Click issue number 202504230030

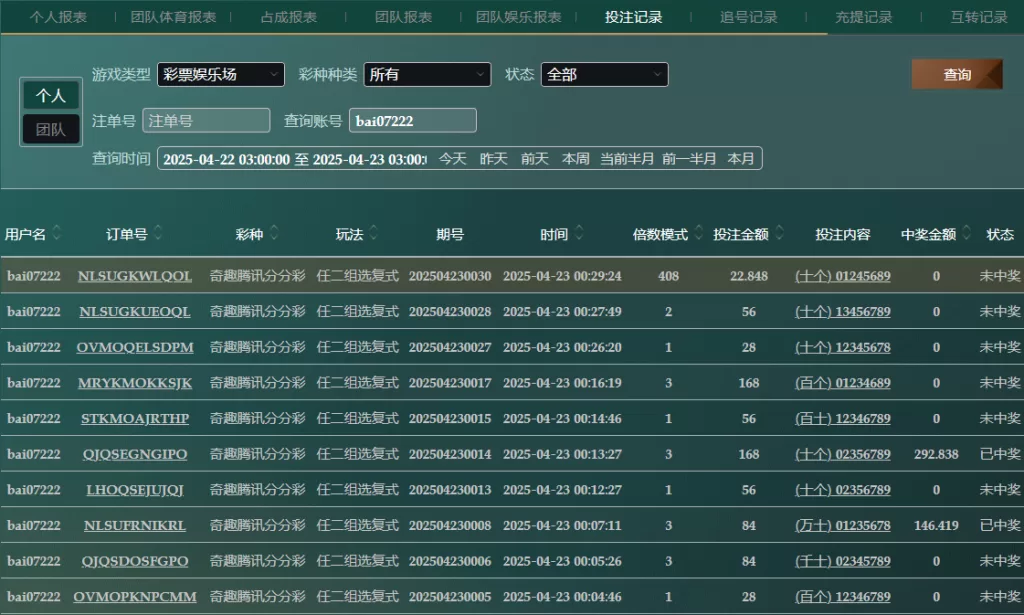(450, 276)
